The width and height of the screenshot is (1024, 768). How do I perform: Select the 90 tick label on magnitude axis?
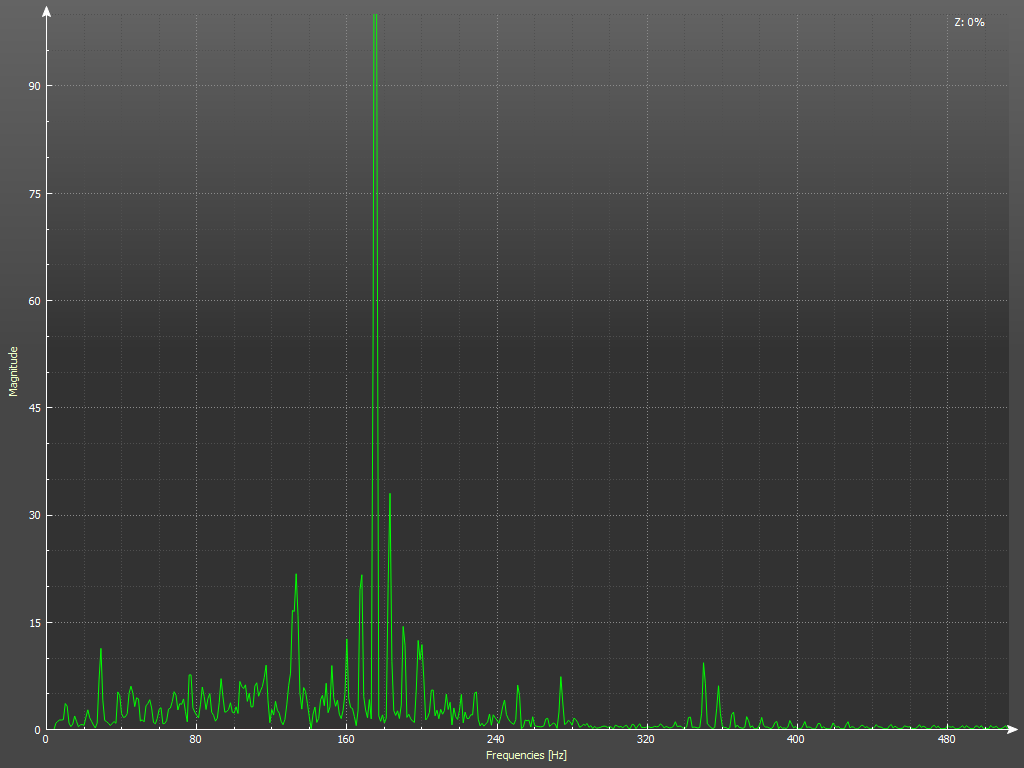(34, 86)
